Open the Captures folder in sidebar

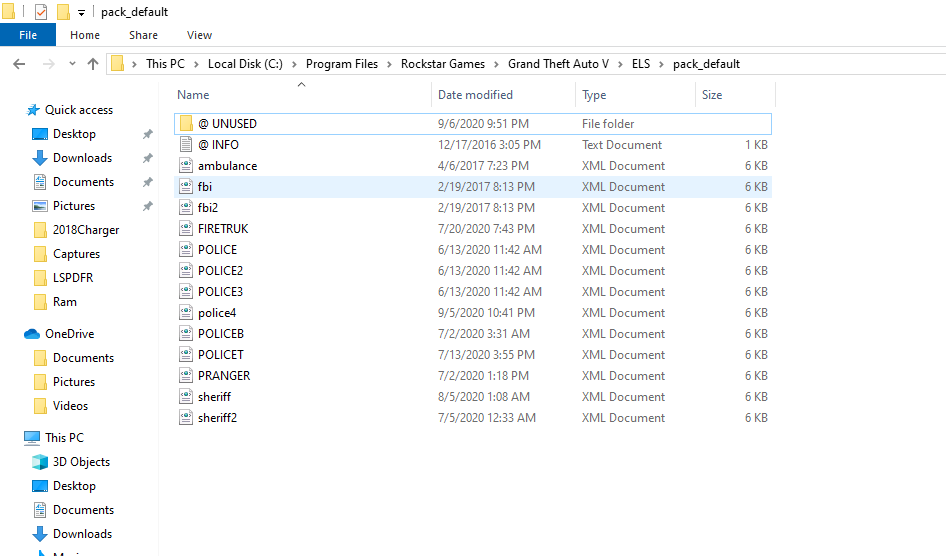pyautogui.click(x=76, y=254)
